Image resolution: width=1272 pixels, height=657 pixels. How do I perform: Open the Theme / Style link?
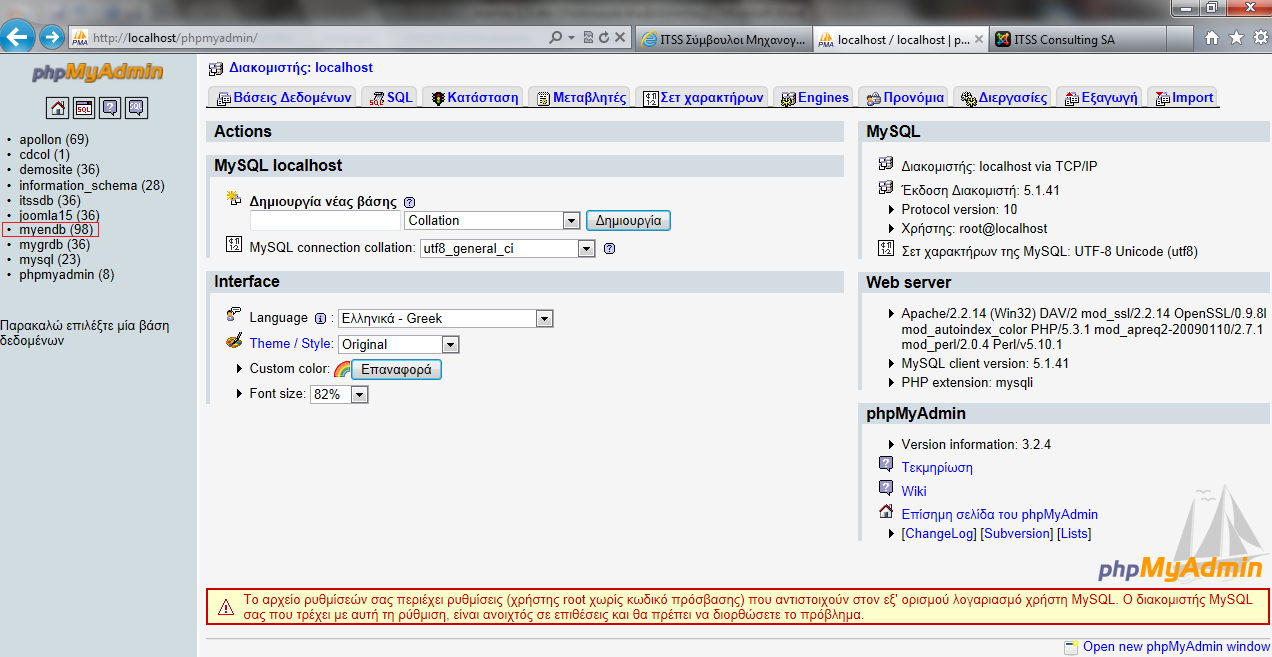coord(291,343)
